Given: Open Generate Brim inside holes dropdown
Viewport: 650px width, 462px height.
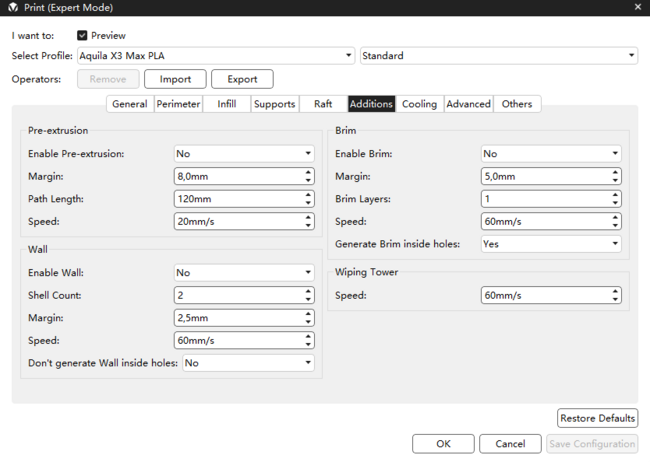Looking at the screenshot, I should coord(551,244).
